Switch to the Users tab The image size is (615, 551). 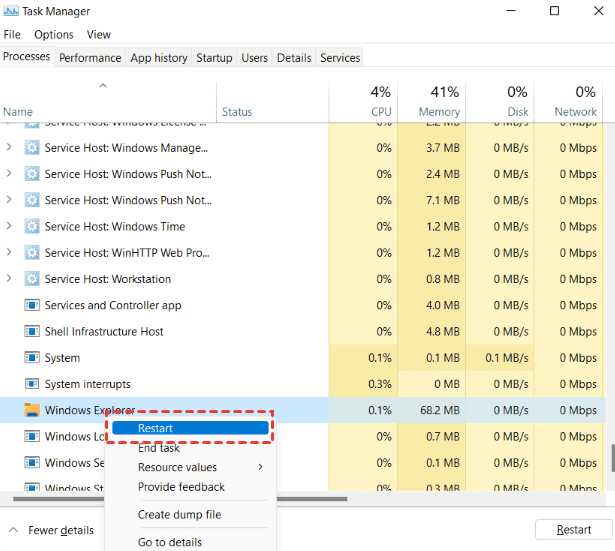(255, 58)
